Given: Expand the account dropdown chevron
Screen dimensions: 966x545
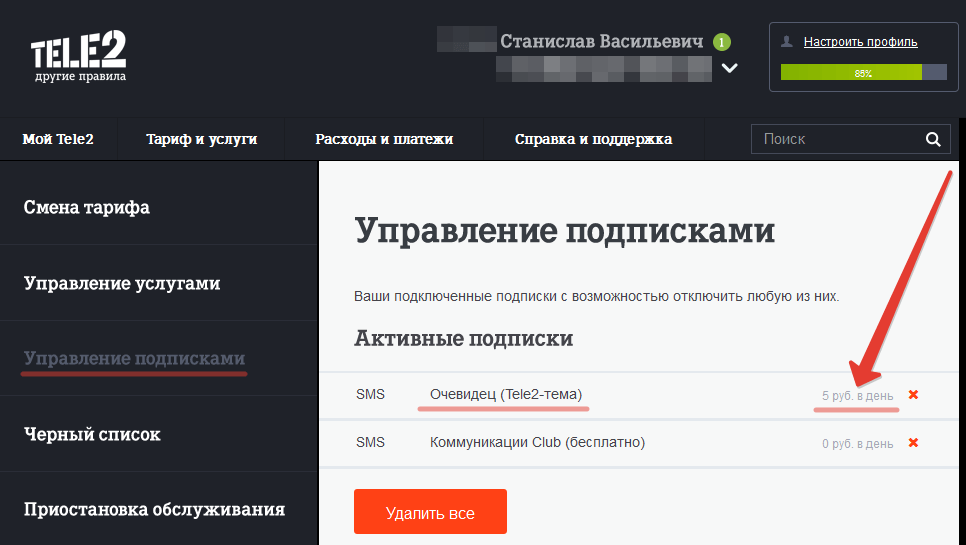Looking at the screenshot, I should [x=729, y=68].
